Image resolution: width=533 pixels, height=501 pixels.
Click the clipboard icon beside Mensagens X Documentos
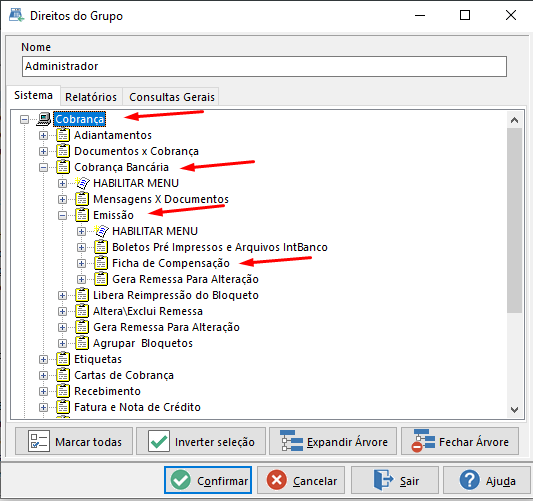click(82, 199)
